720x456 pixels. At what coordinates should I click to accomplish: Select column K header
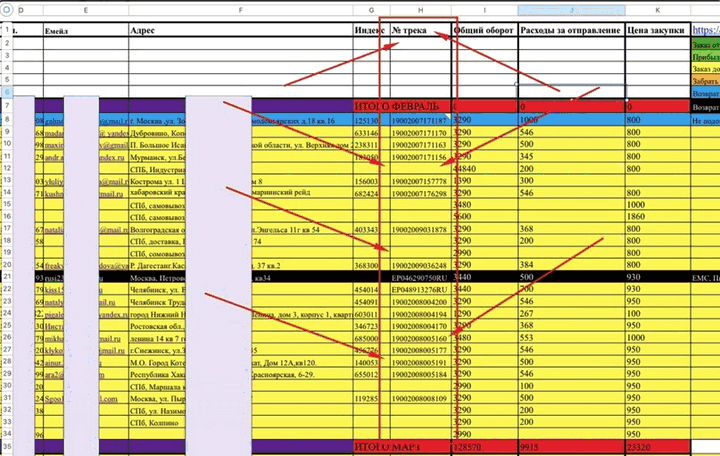(658, 10)
